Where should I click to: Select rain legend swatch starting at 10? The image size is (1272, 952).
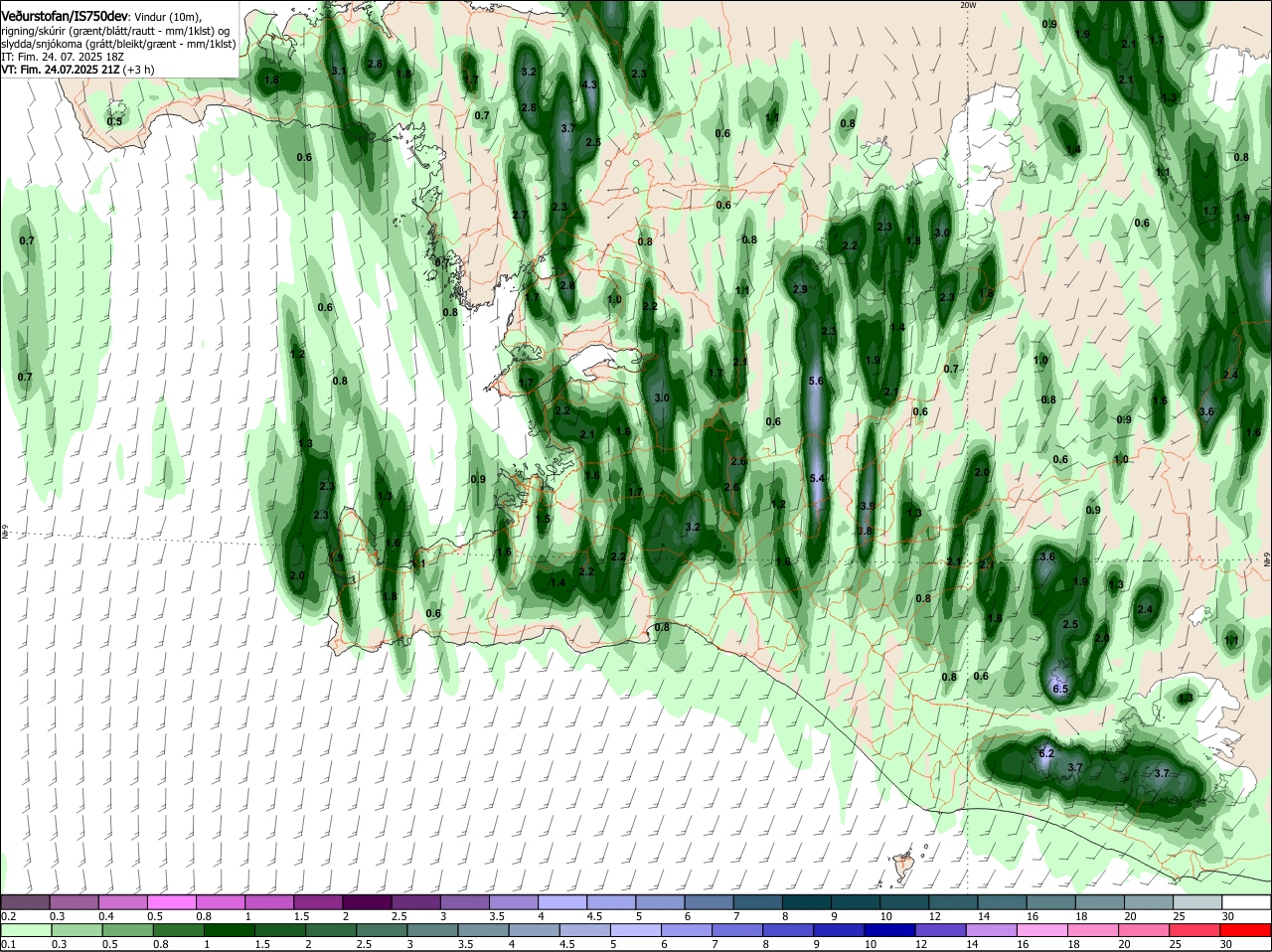point(890,930)
